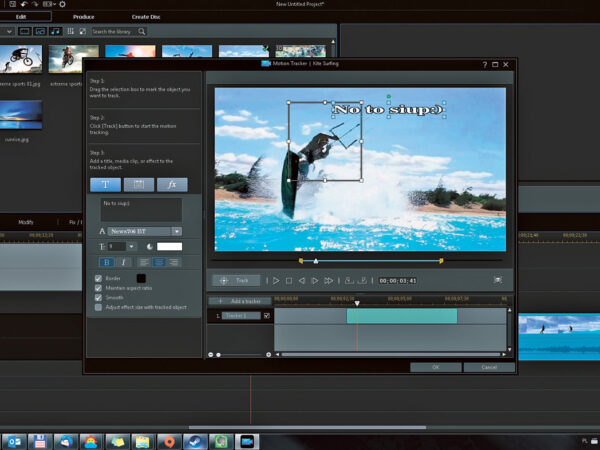600x450 pixels.
Task: Select the fx effect tool
Action: click(172, 185)
